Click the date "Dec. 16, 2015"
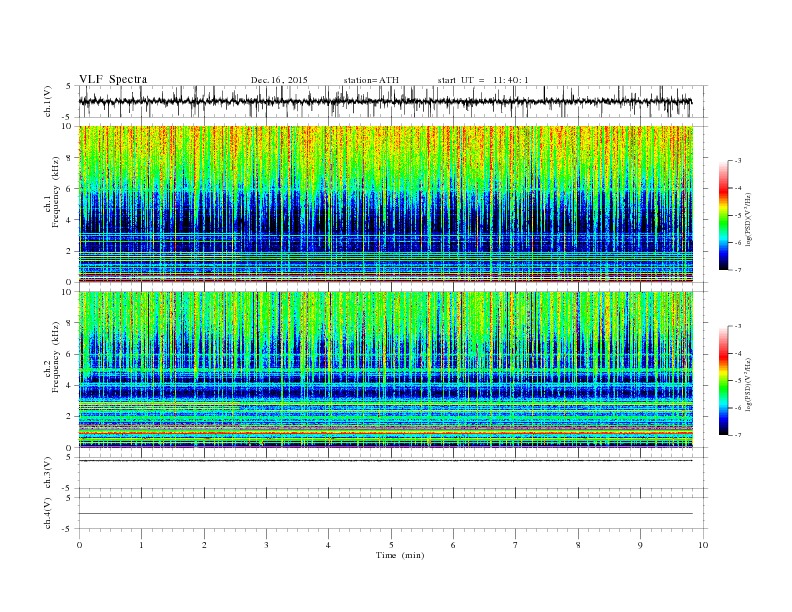Image resolution: width=792 pixels, height=612 pixels. click(279, 80)
